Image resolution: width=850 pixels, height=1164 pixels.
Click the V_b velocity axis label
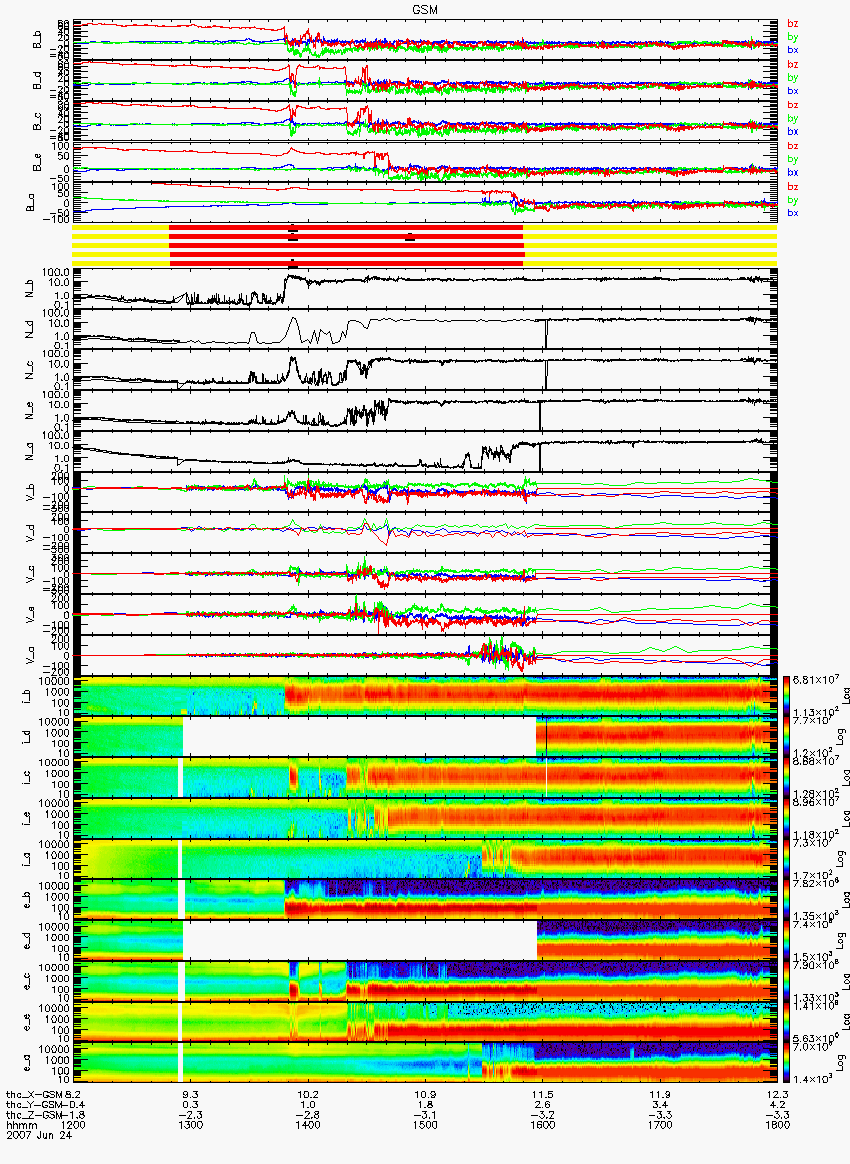[x=31, y=491]
